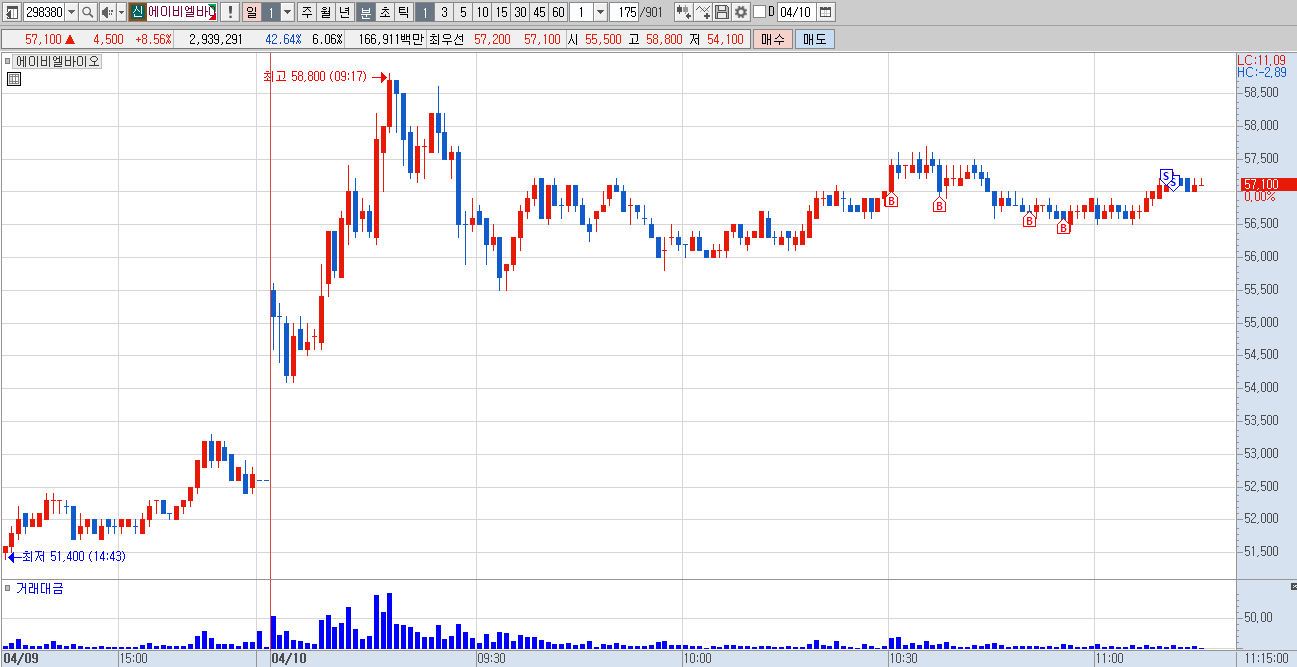The image size is (1297, 667).
Task: Click the add candlestick chart icon
Action: (684, 12)
